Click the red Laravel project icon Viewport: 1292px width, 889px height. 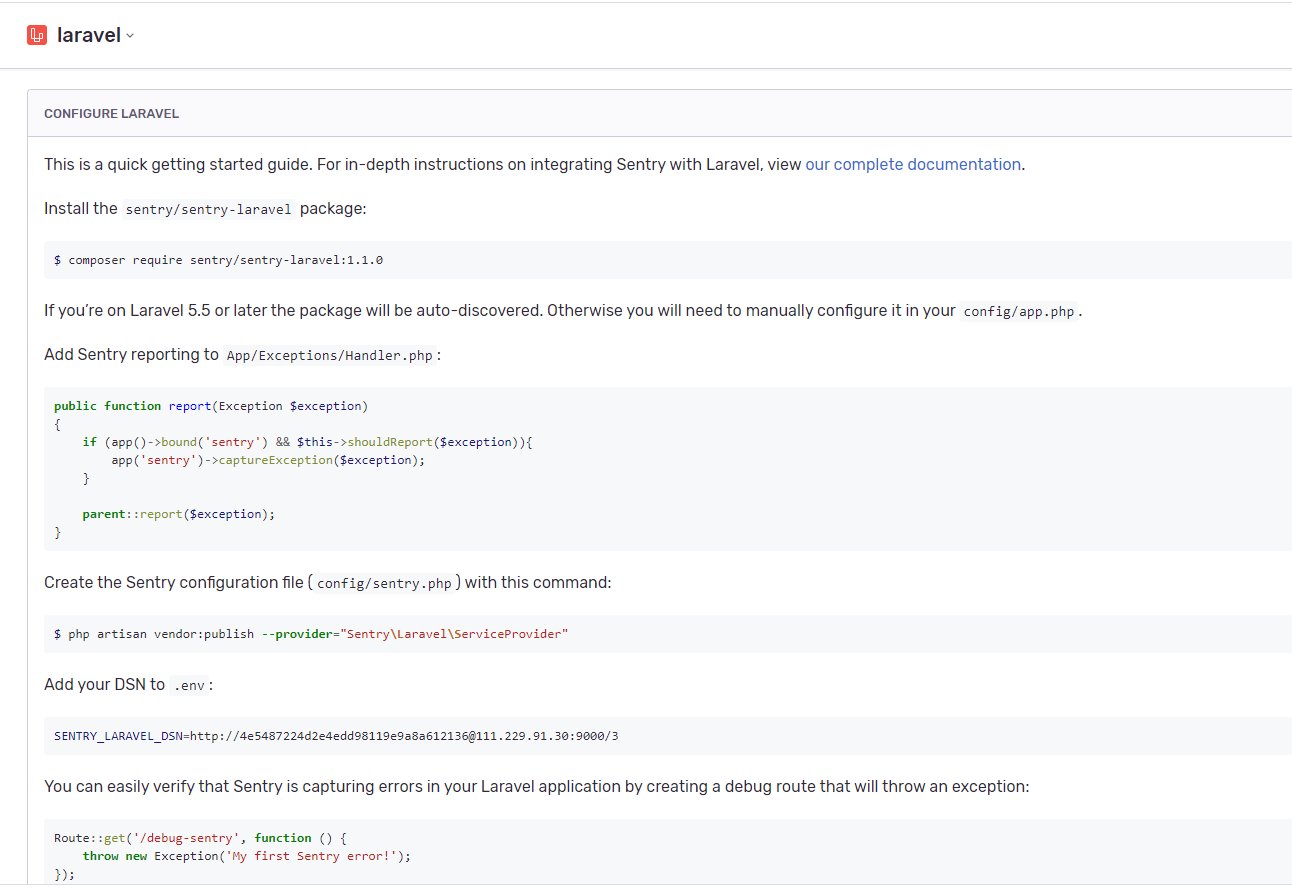pos(37,35)
